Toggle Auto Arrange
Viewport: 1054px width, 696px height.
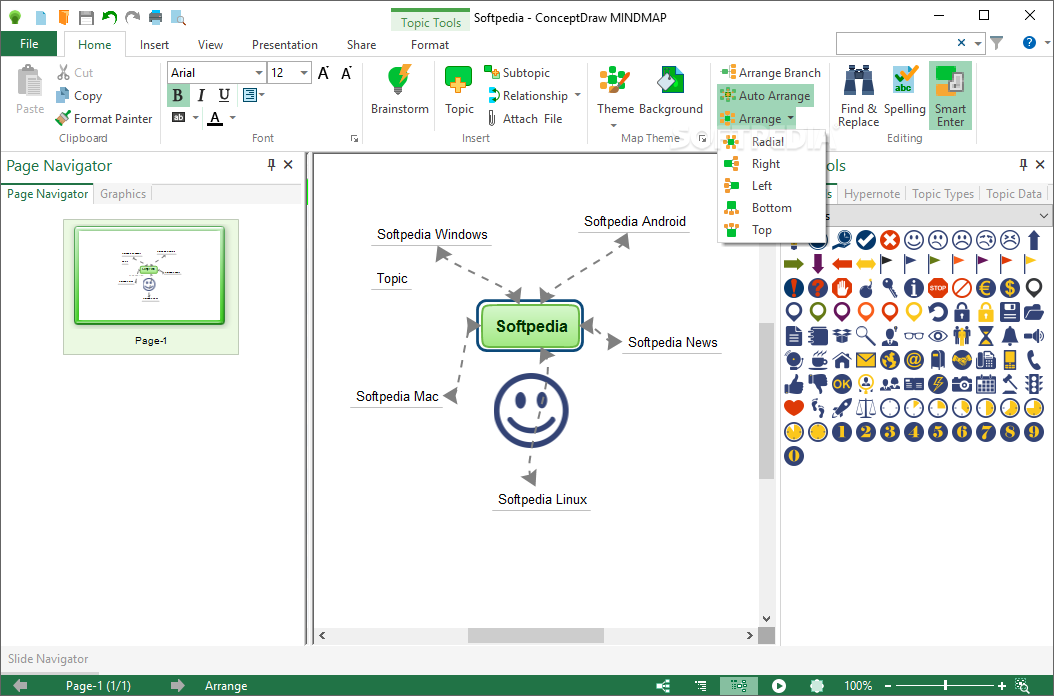point(765,95)
